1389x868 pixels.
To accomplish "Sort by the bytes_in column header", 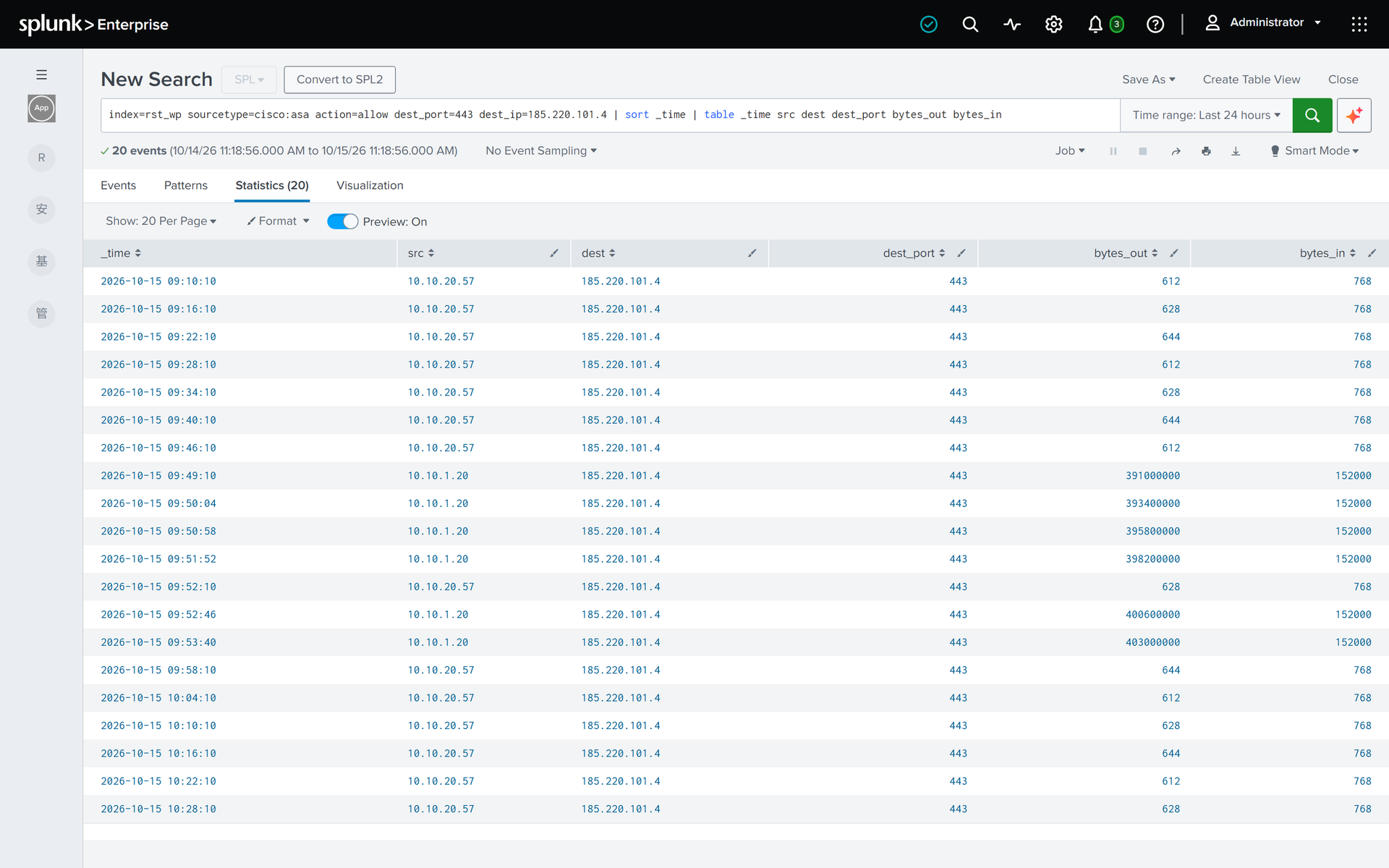I will (x=1327, y=253).
